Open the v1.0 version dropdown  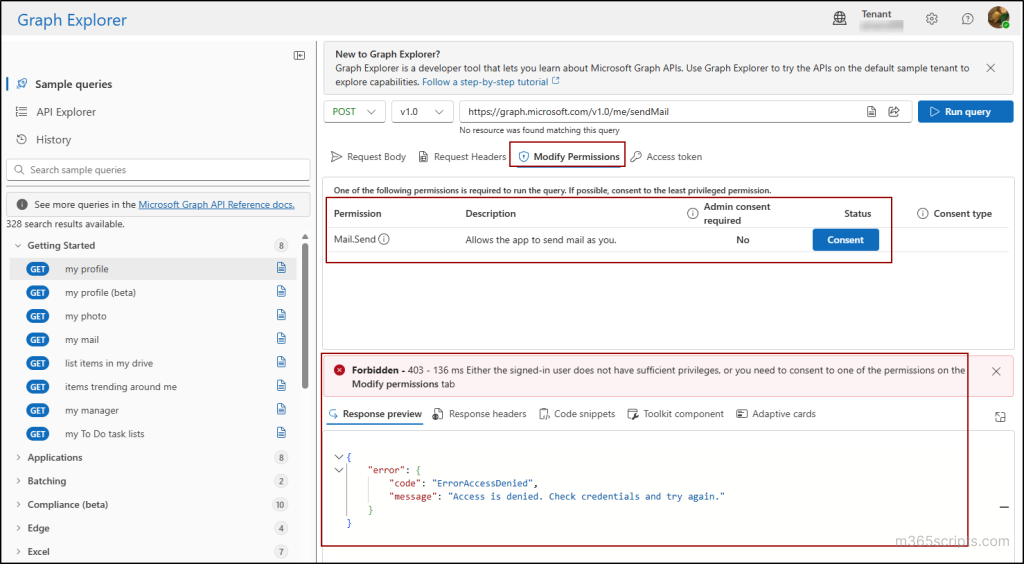pos(423,112)
